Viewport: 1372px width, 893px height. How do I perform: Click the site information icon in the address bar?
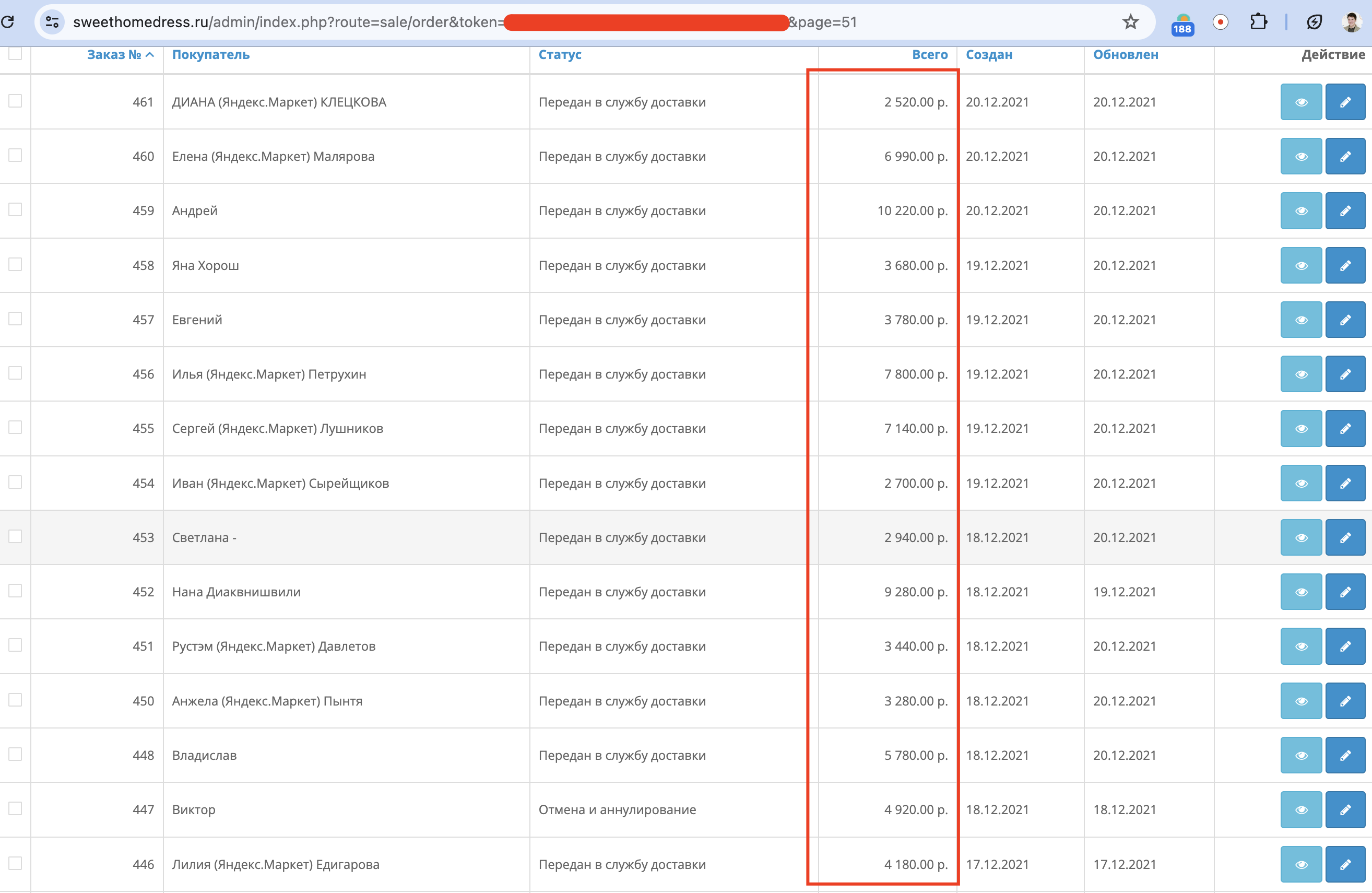[52, 22]
